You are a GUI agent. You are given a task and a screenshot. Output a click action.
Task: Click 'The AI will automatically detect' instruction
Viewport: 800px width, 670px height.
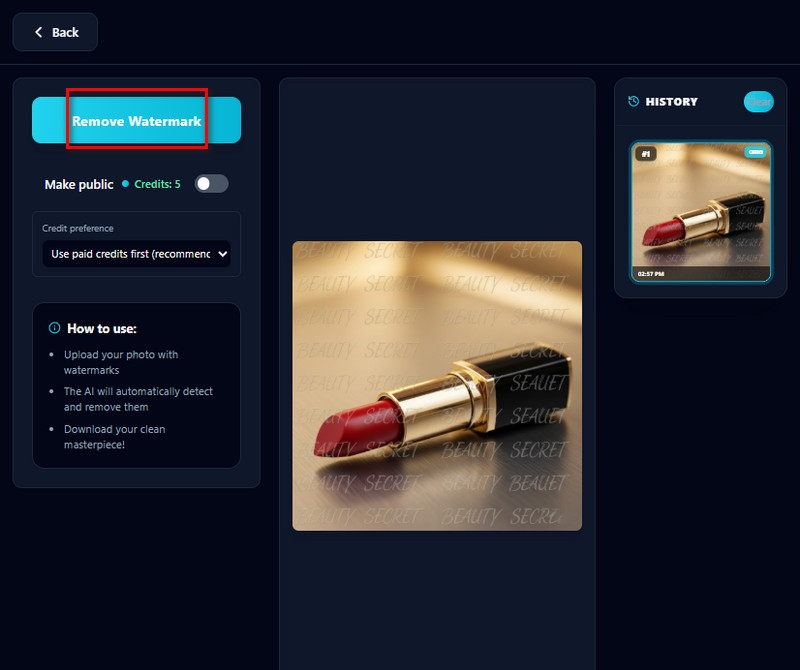coord(138,399)
